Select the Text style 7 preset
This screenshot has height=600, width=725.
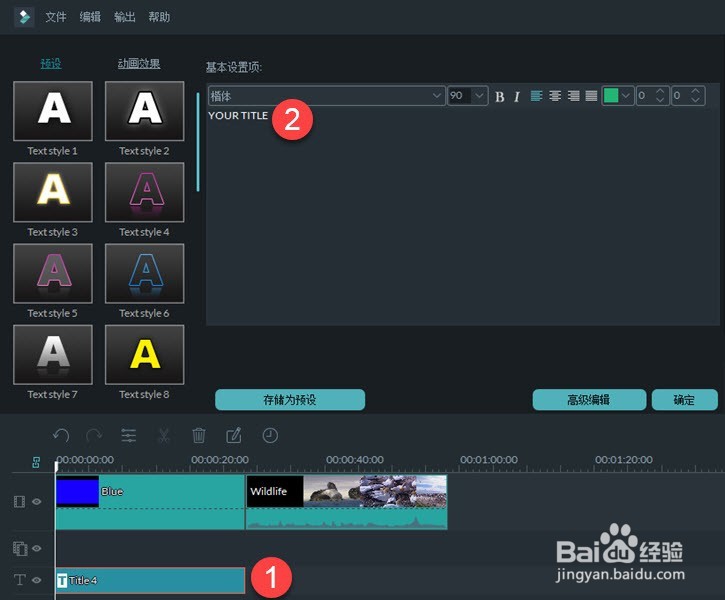coord(53,355)
